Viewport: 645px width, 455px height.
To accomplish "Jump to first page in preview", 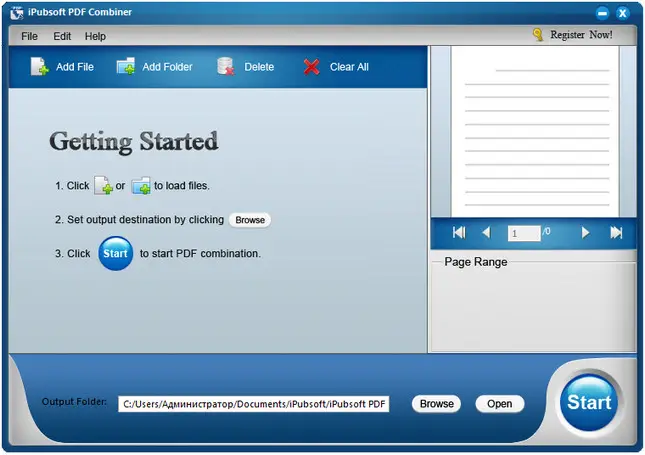I will [x=459, y=233].
